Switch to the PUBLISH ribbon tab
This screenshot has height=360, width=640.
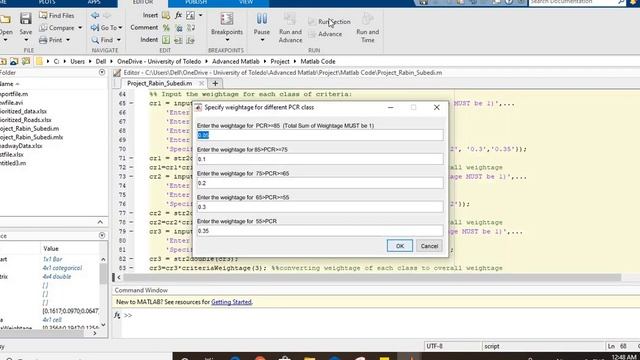coord(196,2)
